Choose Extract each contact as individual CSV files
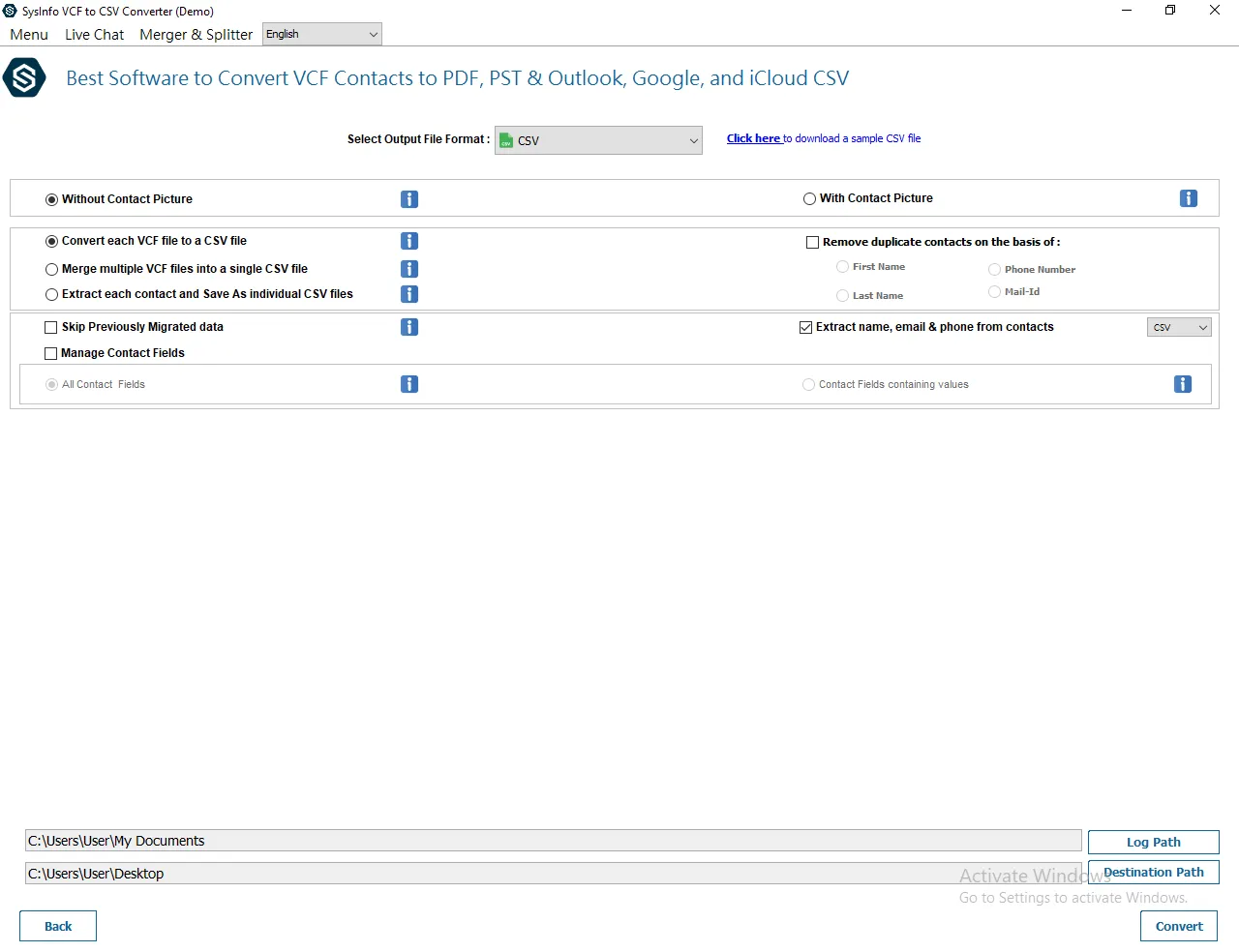Viewport: 1239px width, 952px height. pyautogui.click(x=52, y=294)
